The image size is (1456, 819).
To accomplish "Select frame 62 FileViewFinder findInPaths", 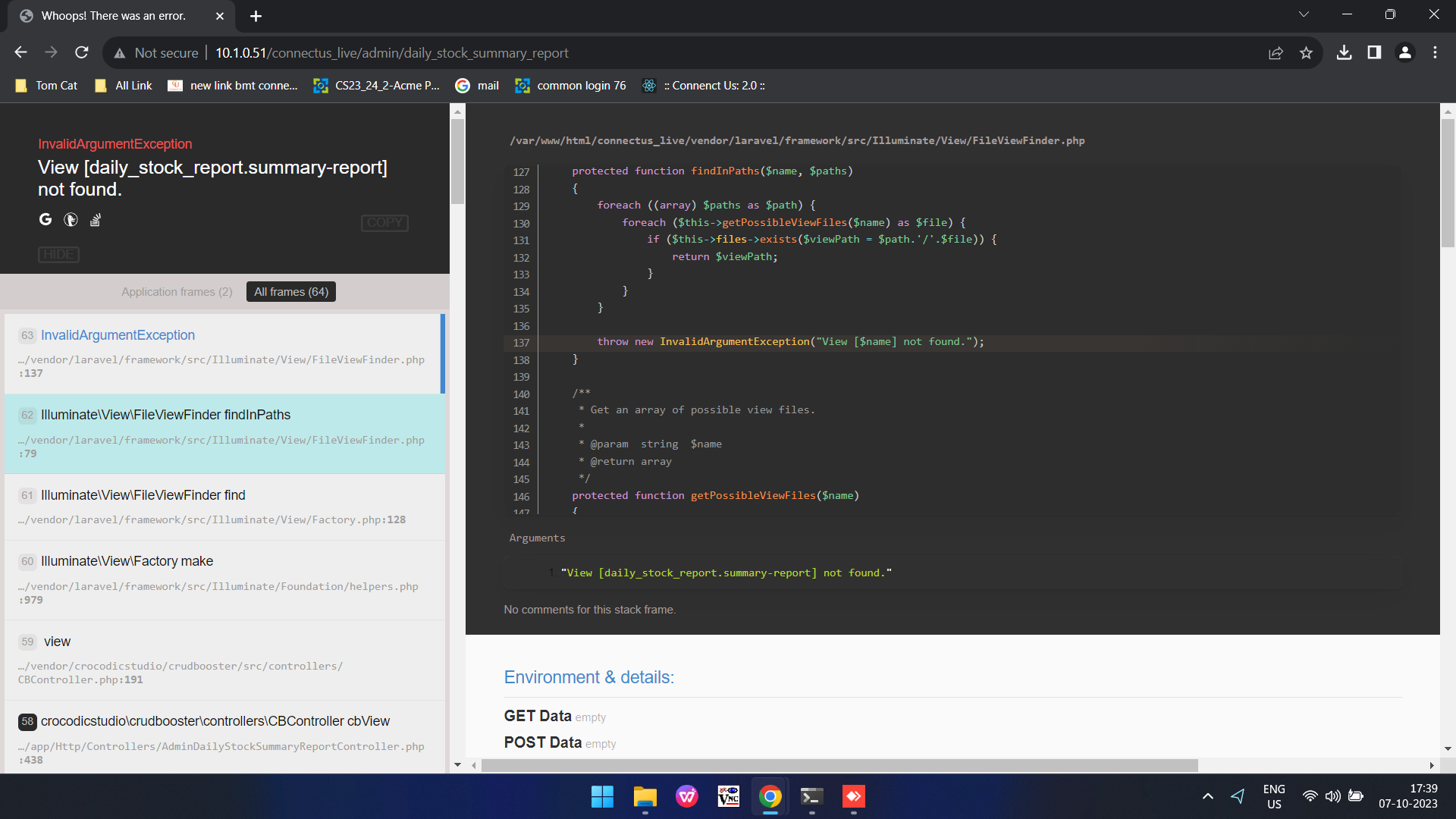I will point(224,434).
